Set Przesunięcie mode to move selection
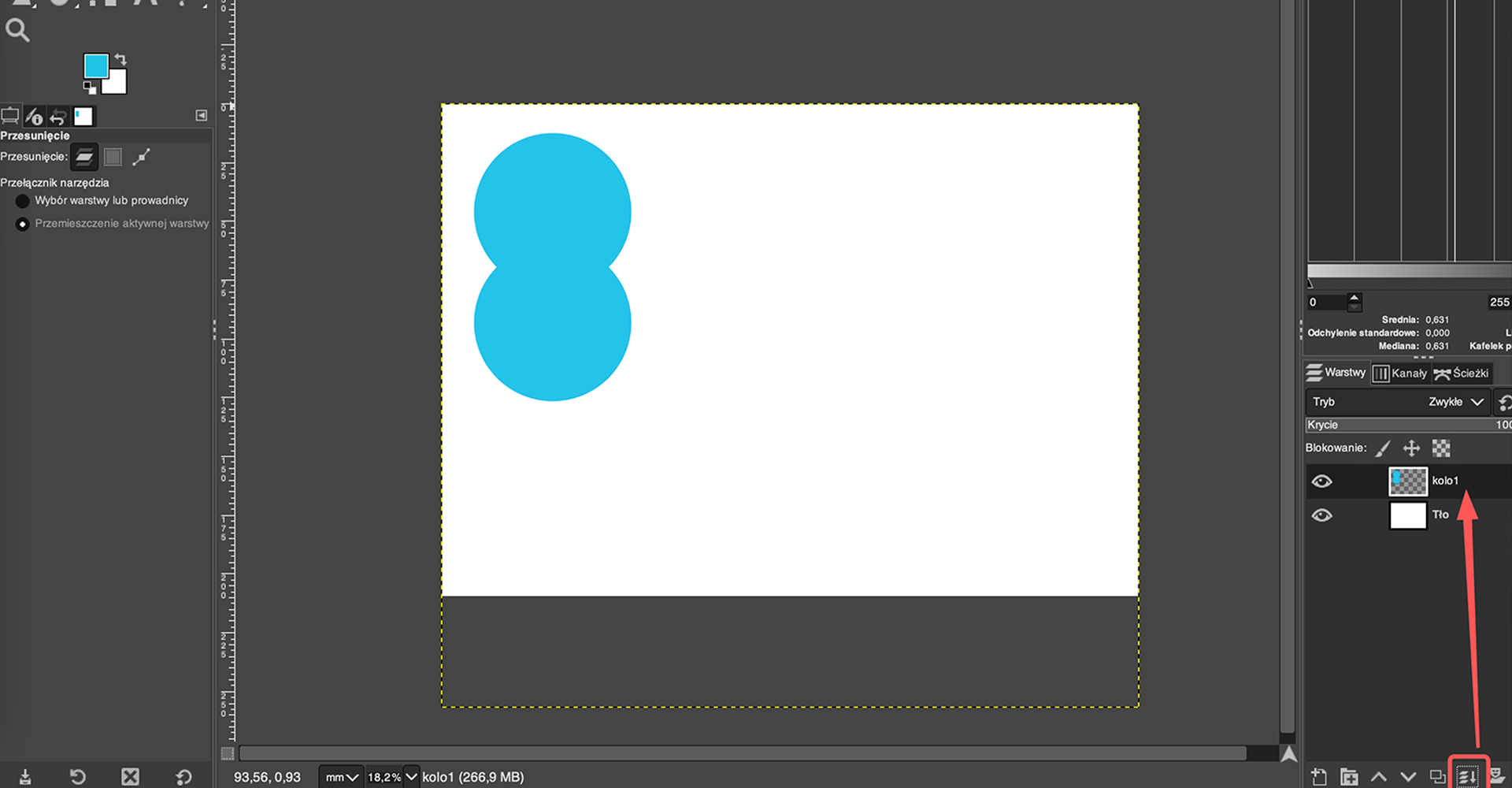 [x=113, y=157]
